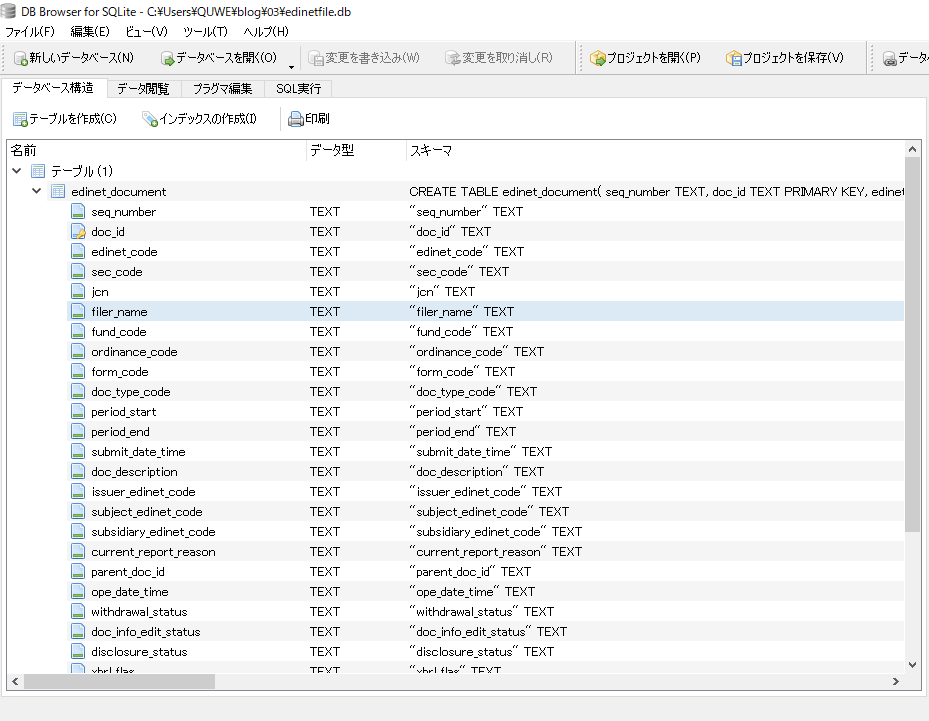929x721 pixels.
Task: Click the 名前 column header
Action: pos(156,150)
